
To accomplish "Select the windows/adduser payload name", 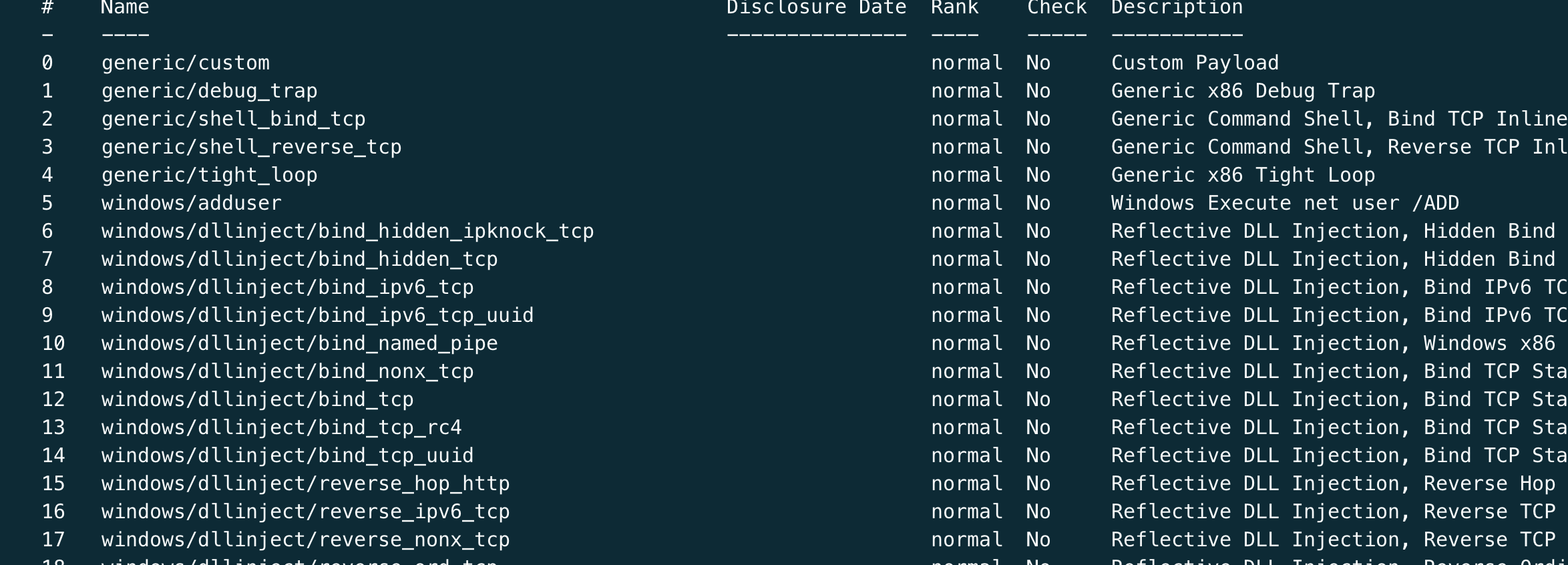I will [191, 203].
